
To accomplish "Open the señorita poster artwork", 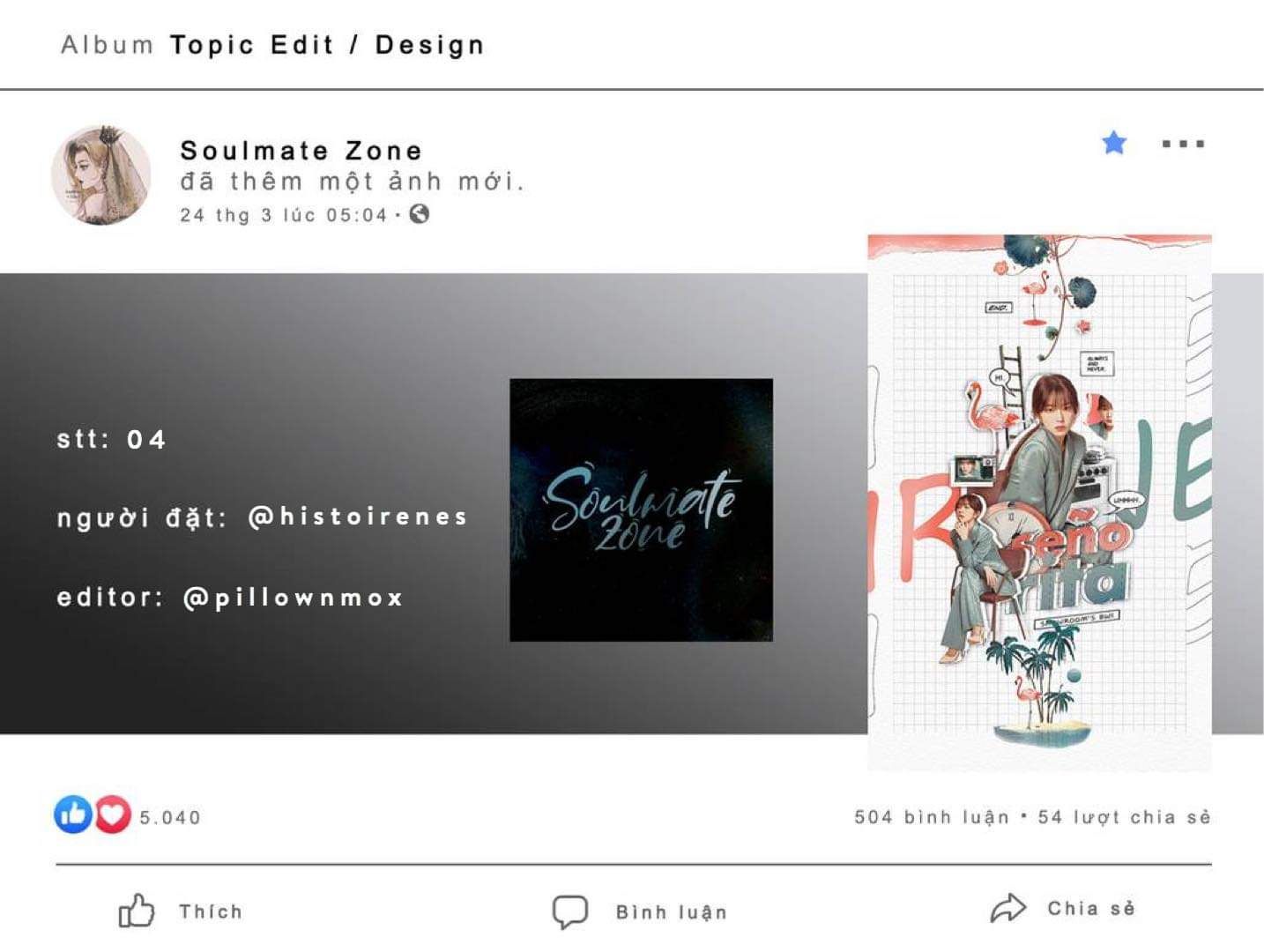I will [1039, 502].
